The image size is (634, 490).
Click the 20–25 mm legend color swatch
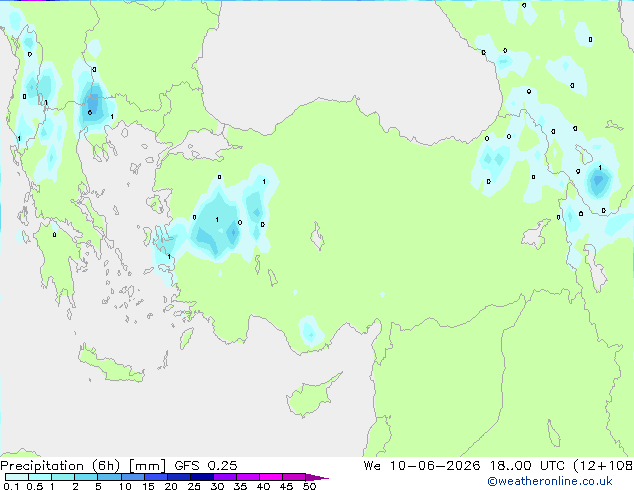[178, 477]
